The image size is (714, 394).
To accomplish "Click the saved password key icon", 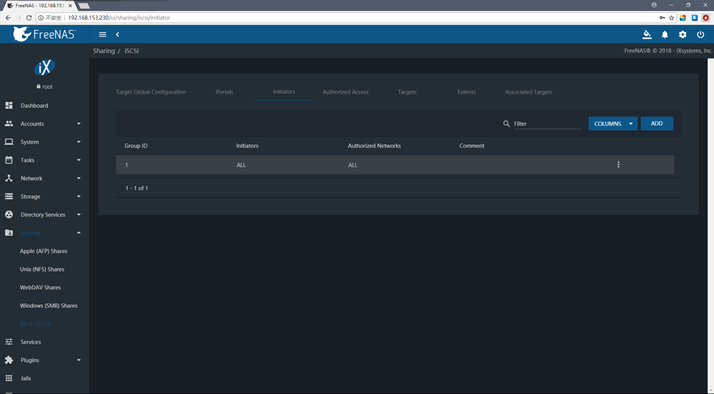I will tap(662, 18).
